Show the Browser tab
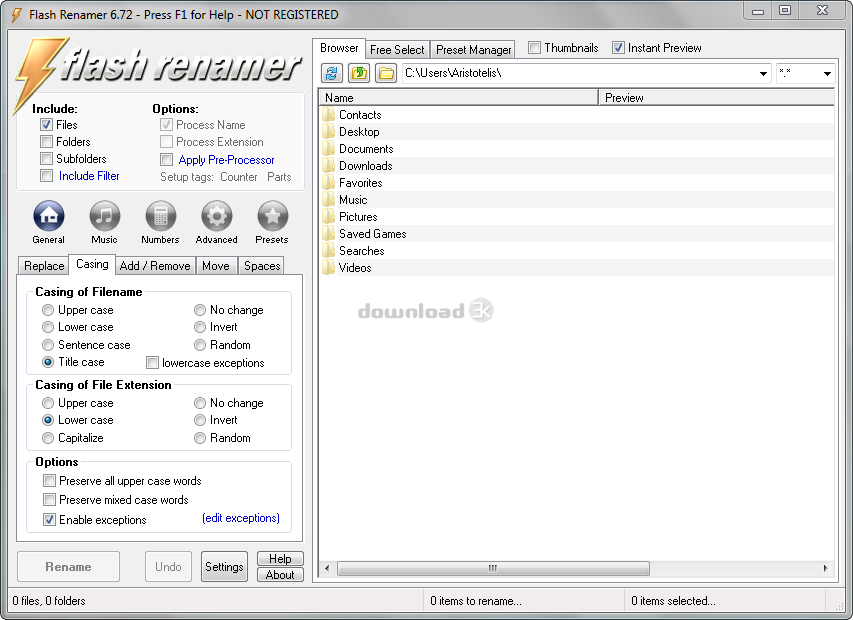The height and width of the screenshot is (620, 853). tap(339, 48)
